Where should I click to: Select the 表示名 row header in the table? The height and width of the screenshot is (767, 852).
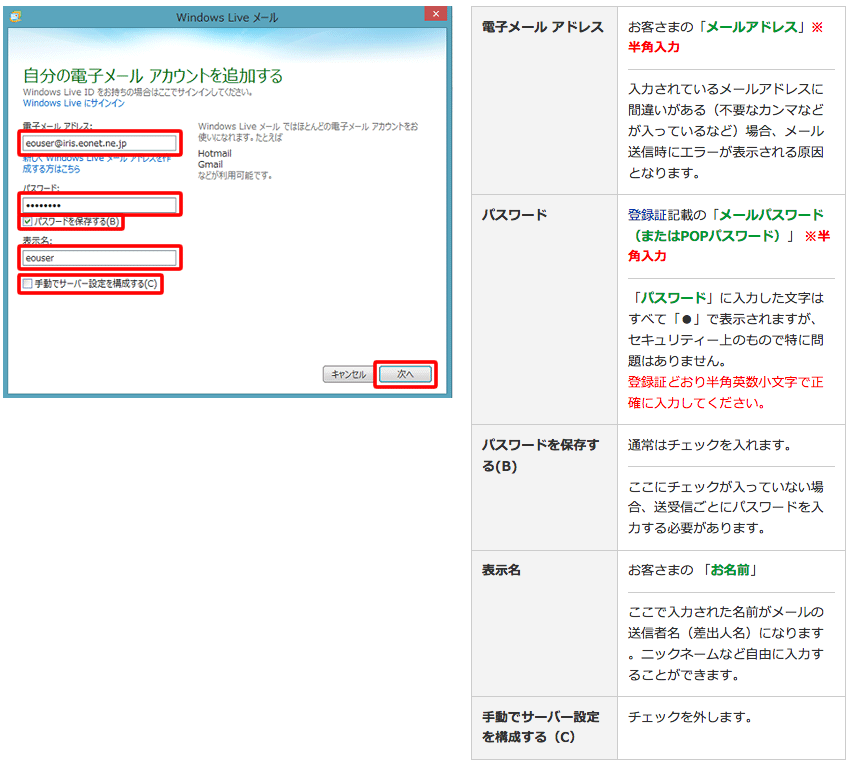[x=501, y=570]
